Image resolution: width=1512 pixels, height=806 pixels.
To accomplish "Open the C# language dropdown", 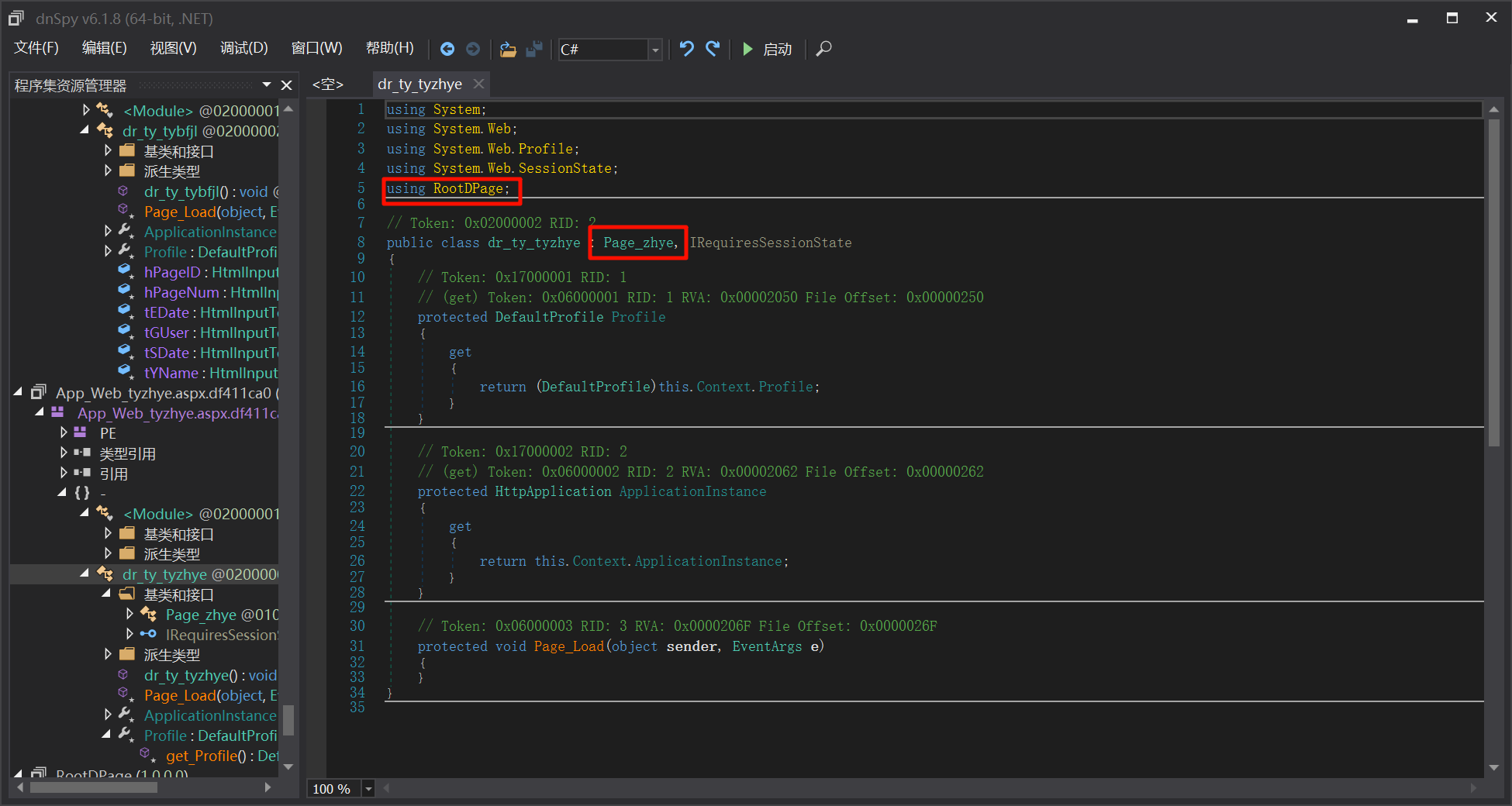I will [655, 50].
